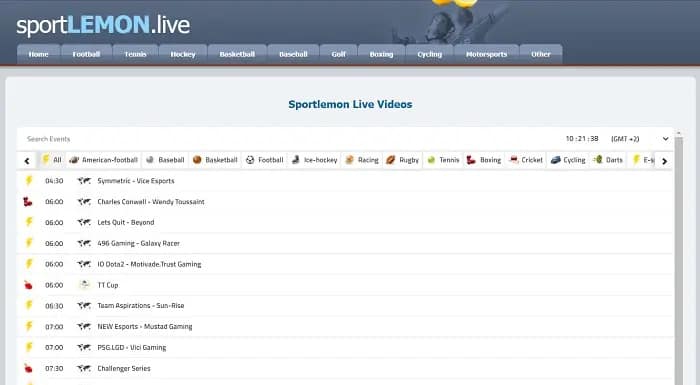Open Challenger Series event
Viewport: 700px width, 385px height.
(345, 368)
